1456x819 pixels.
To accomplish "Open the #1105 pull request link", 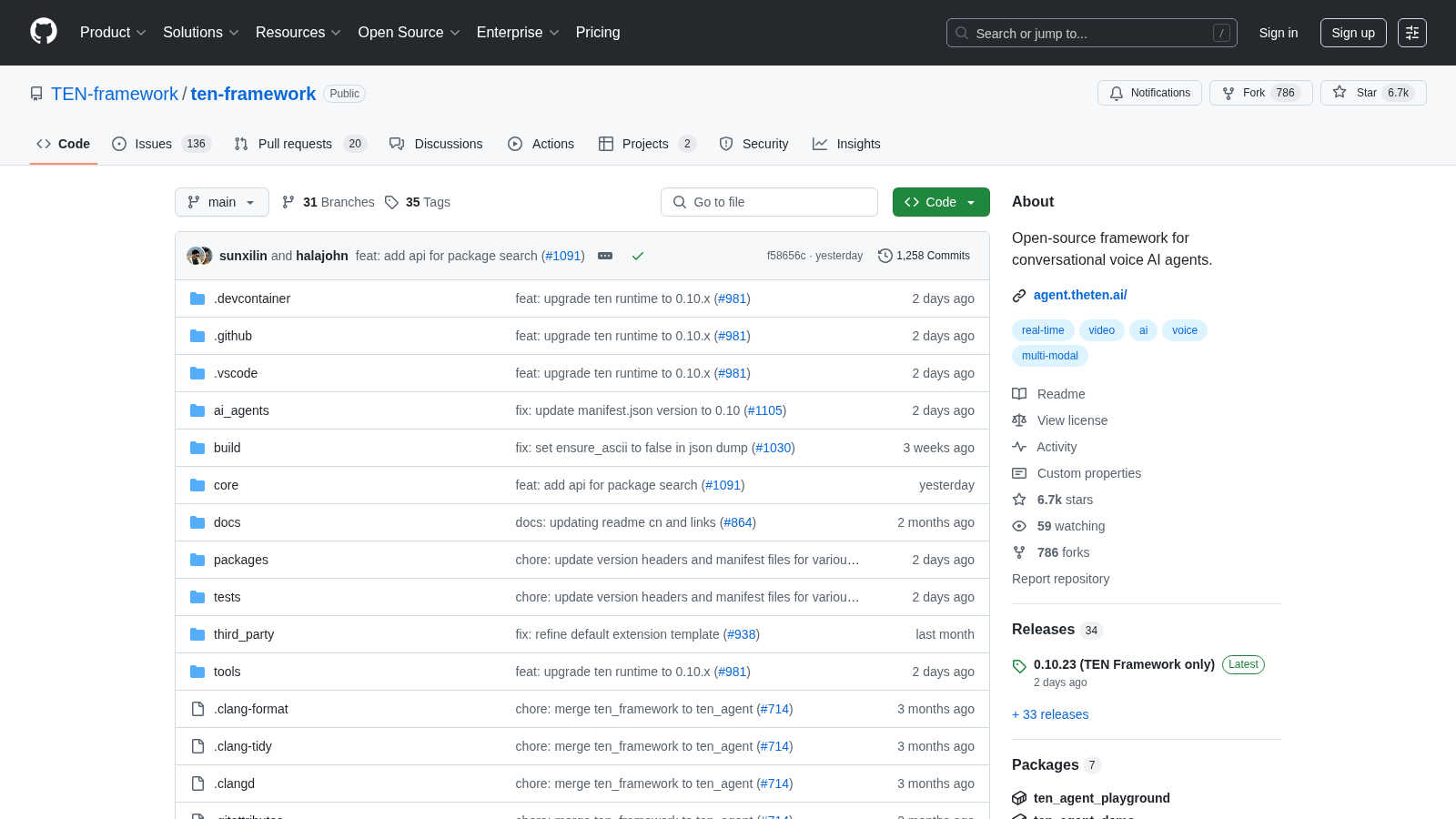I will (x=765, y=410).
